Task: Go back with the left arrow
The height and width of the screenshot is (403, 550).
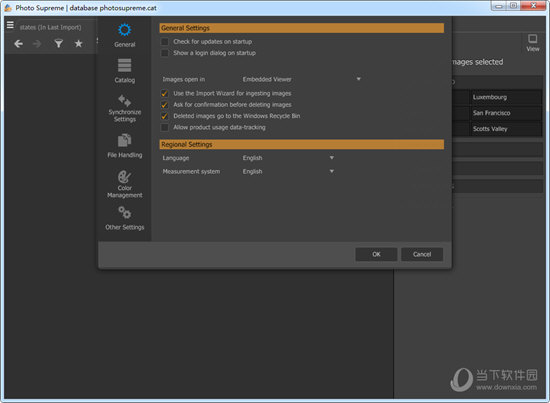Action: (19, 43)
